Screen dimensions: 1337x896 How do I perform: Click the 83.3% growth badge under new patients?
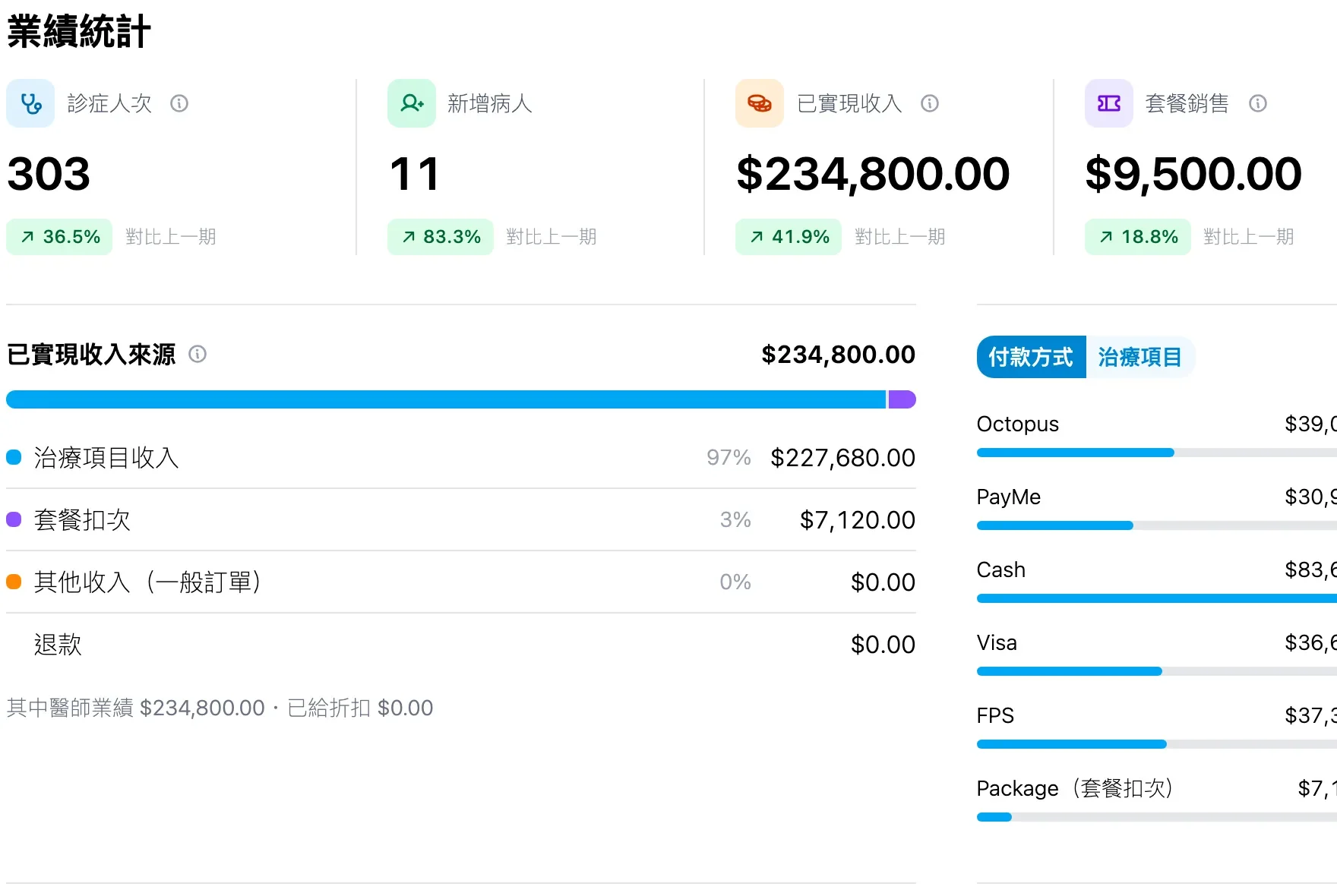click(x=441, y=237)
